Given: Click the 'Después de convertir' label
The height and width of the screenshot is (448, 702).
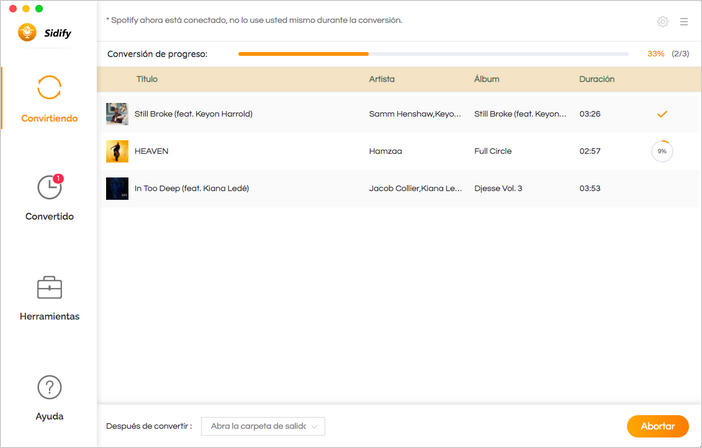Looking at the screenshot, I should 149,426.
